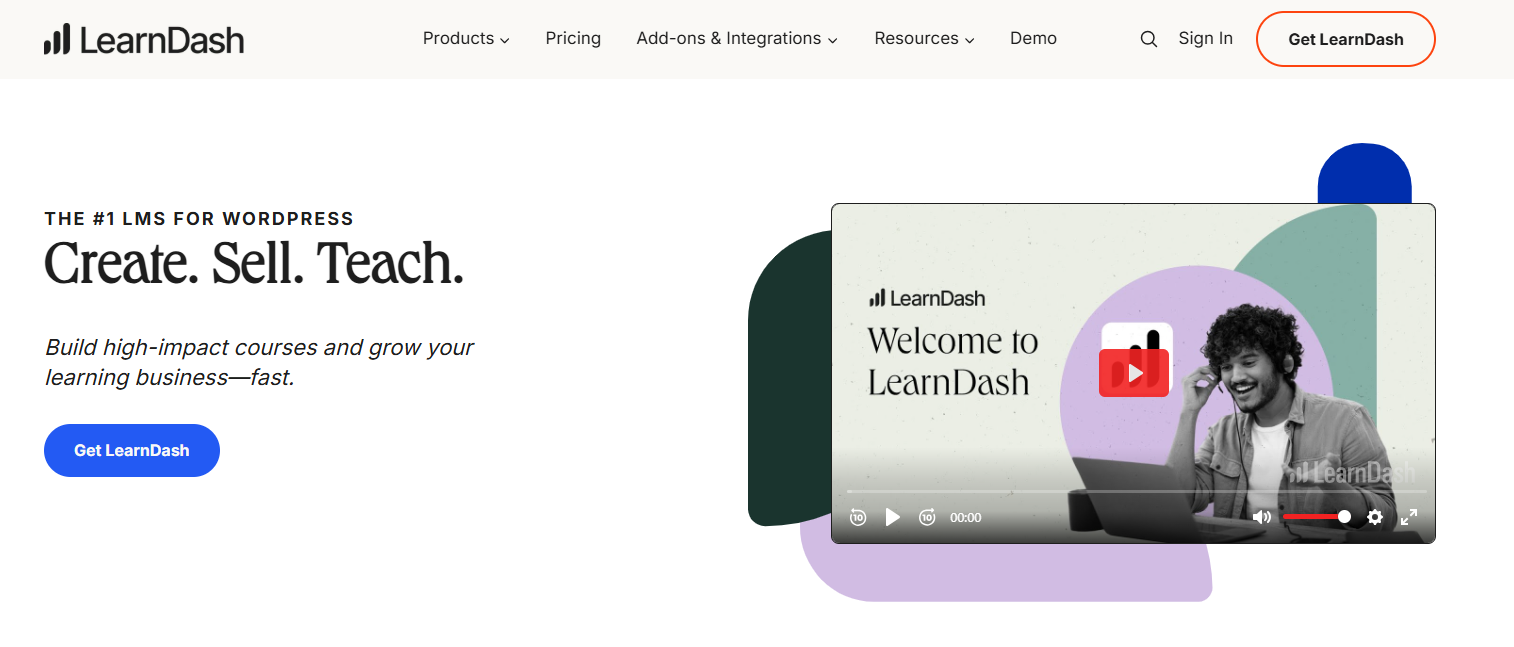The image size is (1514, 647).
Task: Rewind video 10 seconds
Action: [858, 517]
